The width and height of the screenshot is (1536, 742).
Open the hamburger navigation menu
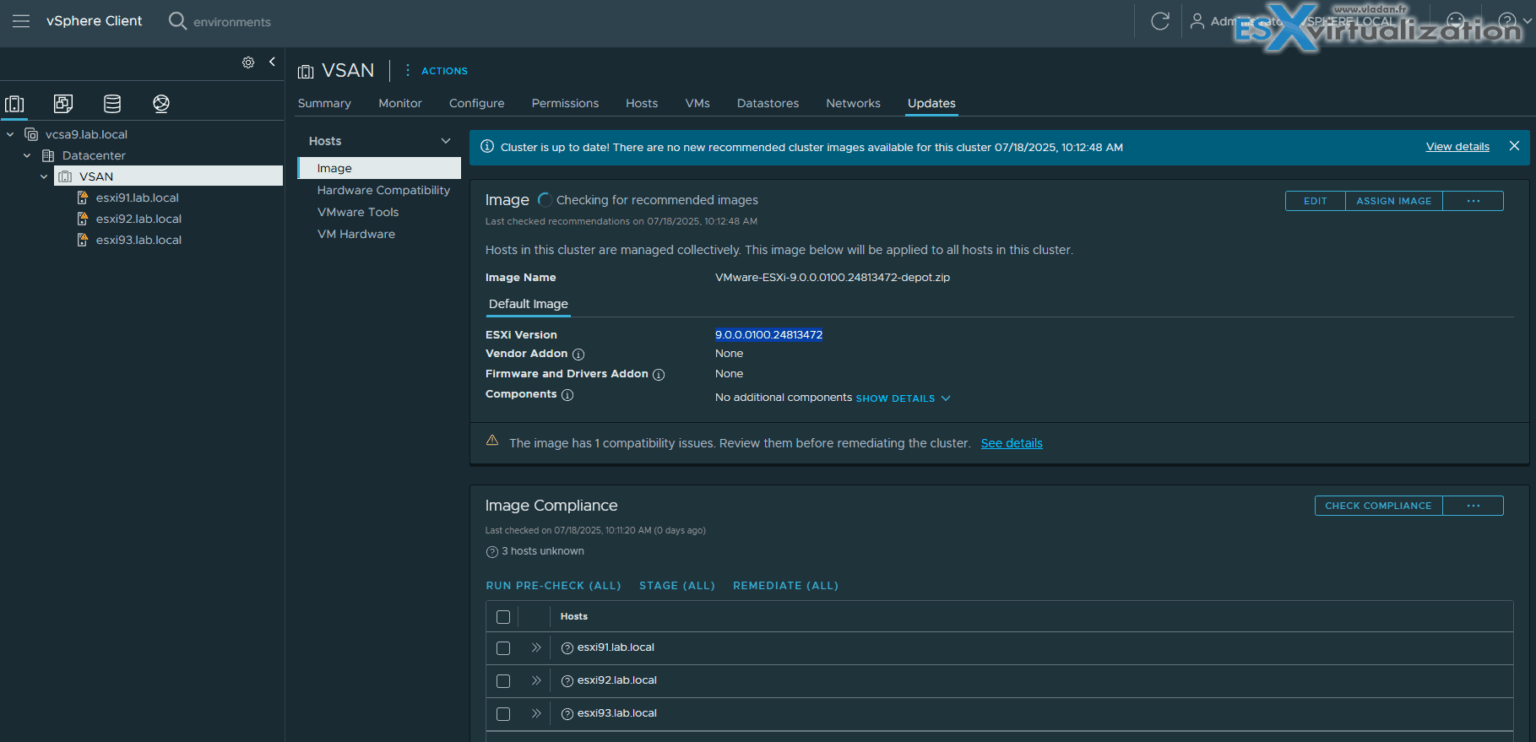pos(20,20)
